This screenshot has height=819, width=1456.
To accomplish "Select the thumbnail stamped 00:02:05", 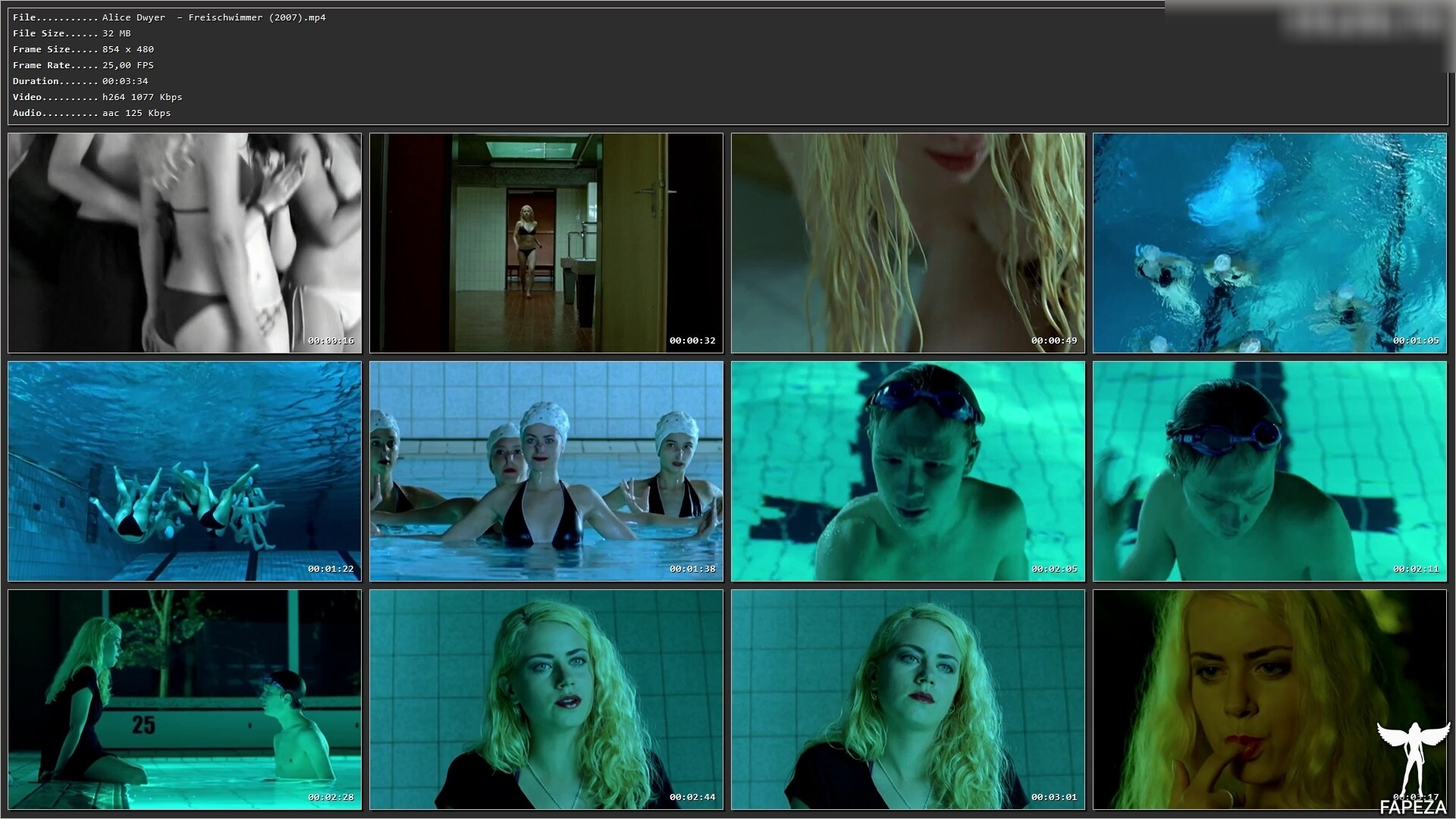I will 908,471.
